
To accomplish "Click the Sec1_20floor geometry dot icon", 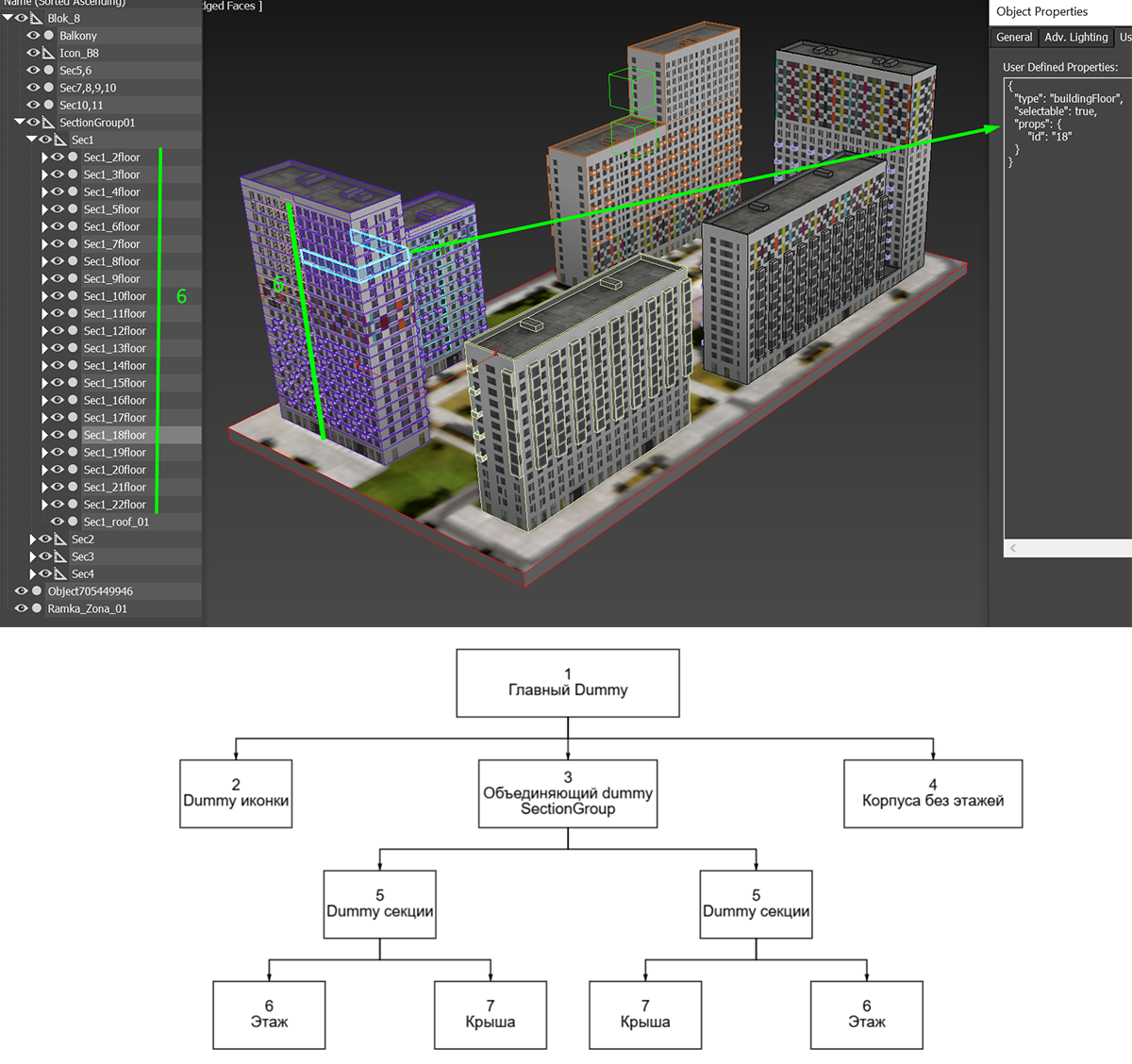I will tap(73, 470).
